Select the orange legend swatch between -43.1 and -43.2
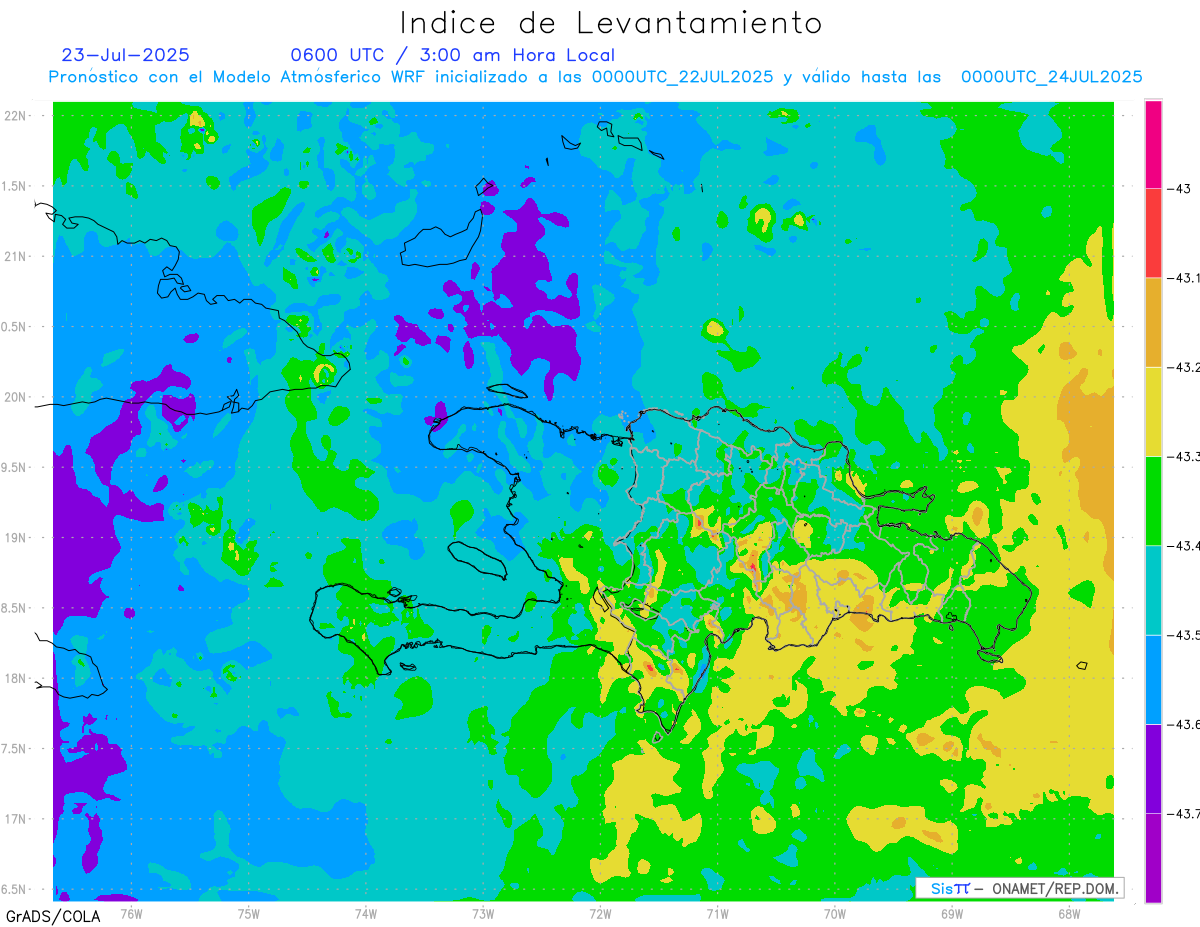Screen dimensions: 1200x927 click(x=1153, y=322)
